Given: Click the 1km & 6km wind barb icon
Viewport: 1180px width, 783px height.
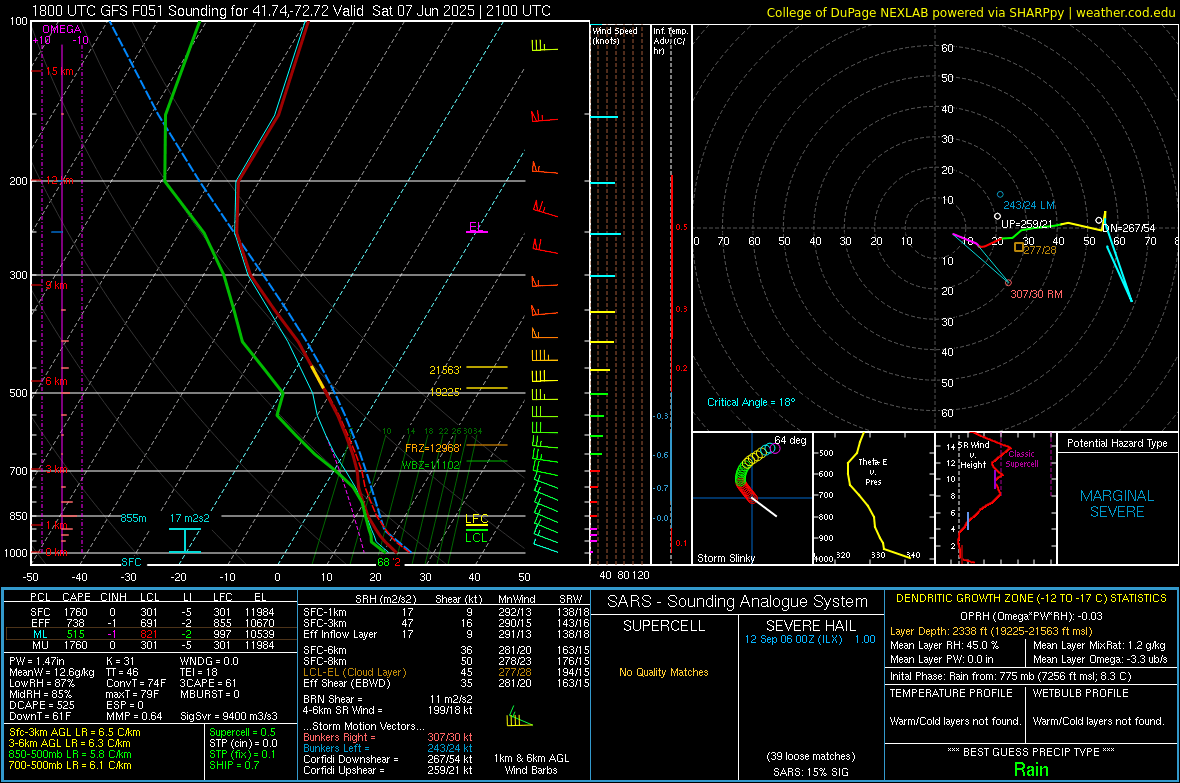Looking at the screenshot, I should click(519, 717).
